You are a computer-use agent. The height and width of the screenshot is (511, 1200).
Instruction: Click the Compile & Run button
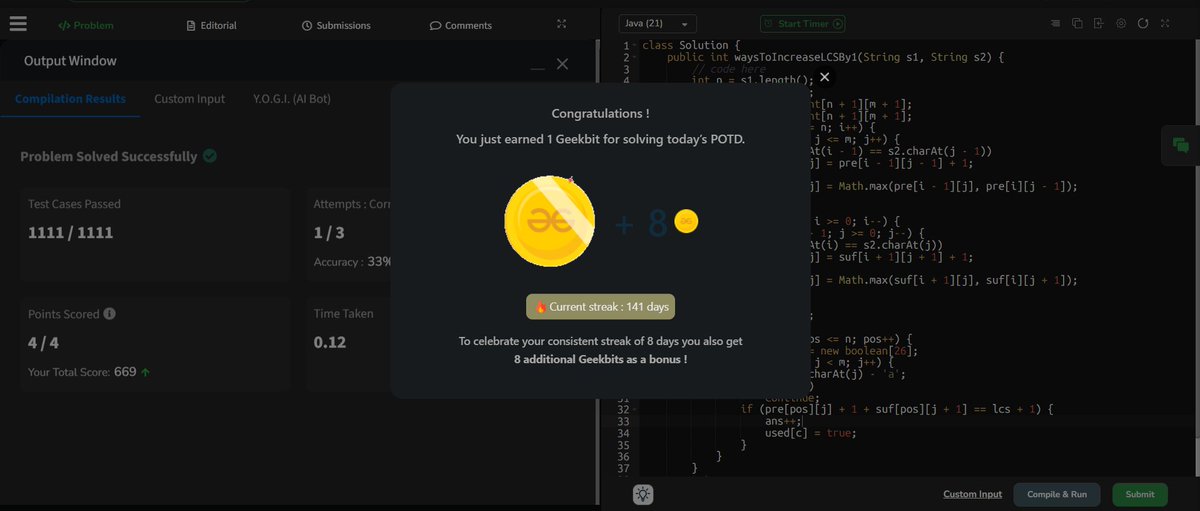point(1058,494)
